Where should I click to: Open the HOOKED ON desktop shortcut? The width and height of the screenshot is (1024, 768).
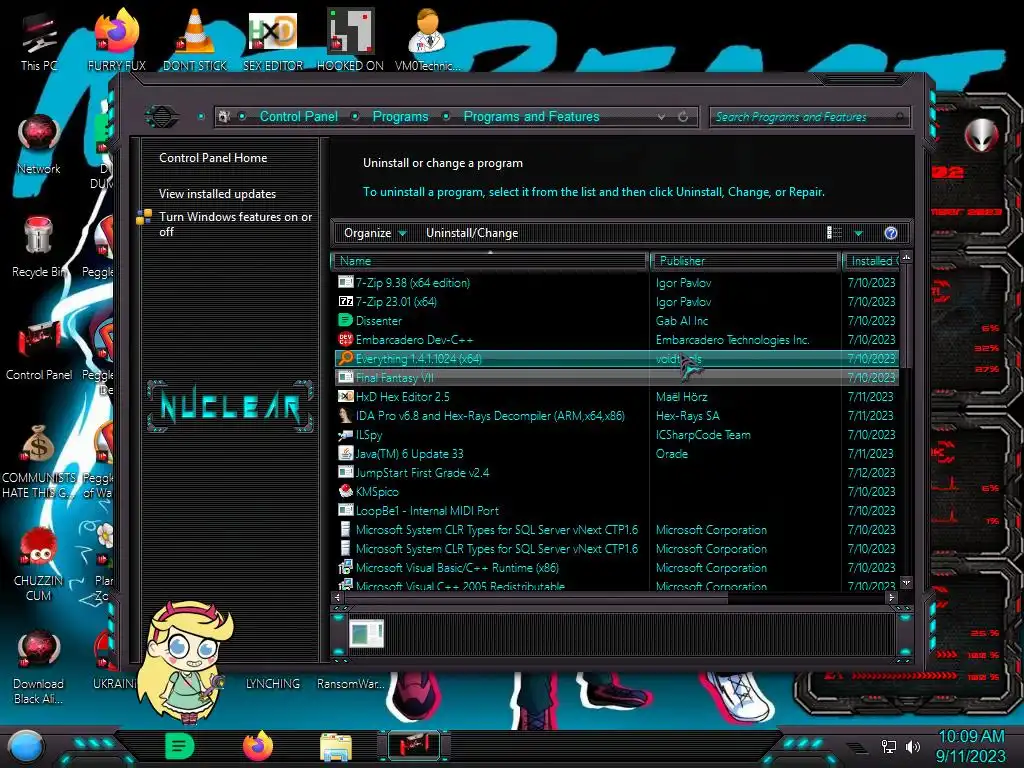350,42
